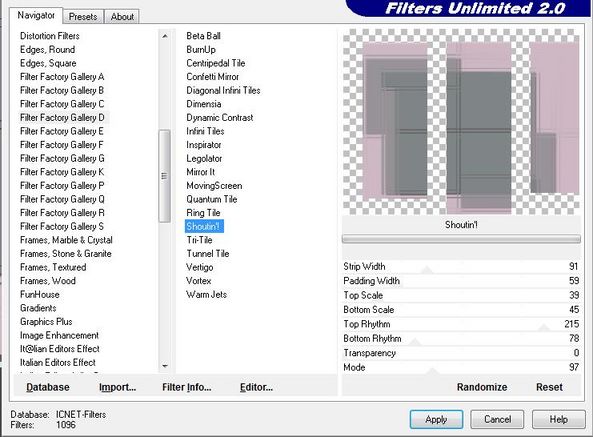Reset the filter parameters
This screenshot has width=593, height=437.
pyautogui.click(x=549, y=387)
